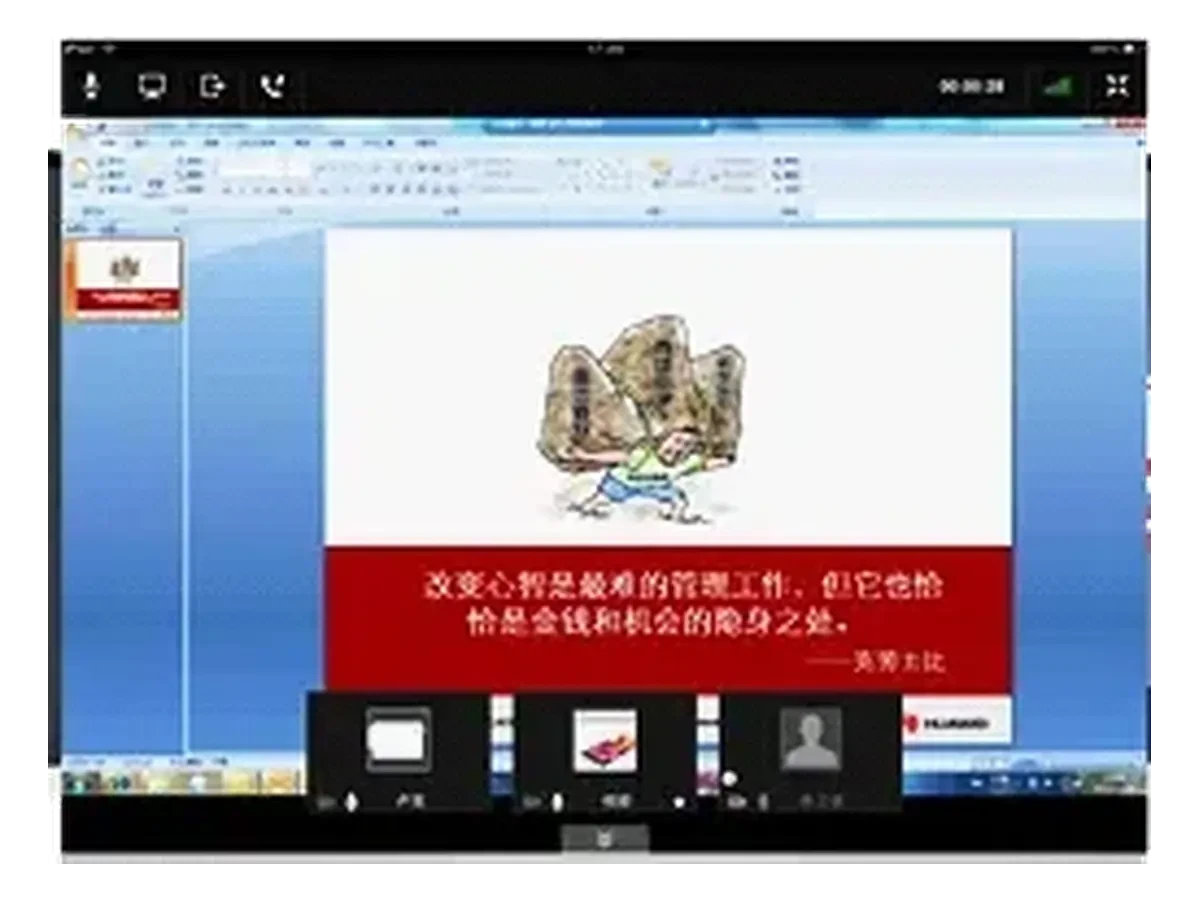Toggle the fullscreen arrows icon
Viewport: 1200px width, 900px height.
click(1117, 86)
